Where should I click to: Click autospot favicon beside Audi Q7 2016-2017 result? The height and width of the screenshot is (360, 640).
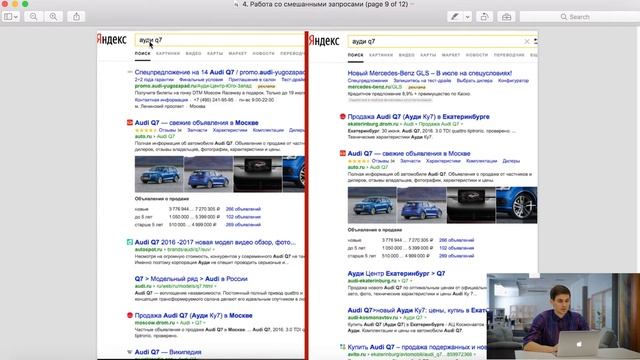pyautogui.click(x=130, y=242)
